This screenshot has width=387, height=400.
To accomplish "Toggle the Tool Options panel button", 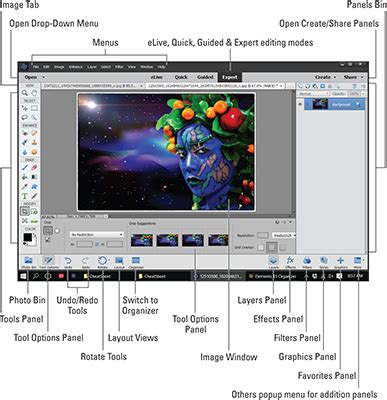I will 49,262.
